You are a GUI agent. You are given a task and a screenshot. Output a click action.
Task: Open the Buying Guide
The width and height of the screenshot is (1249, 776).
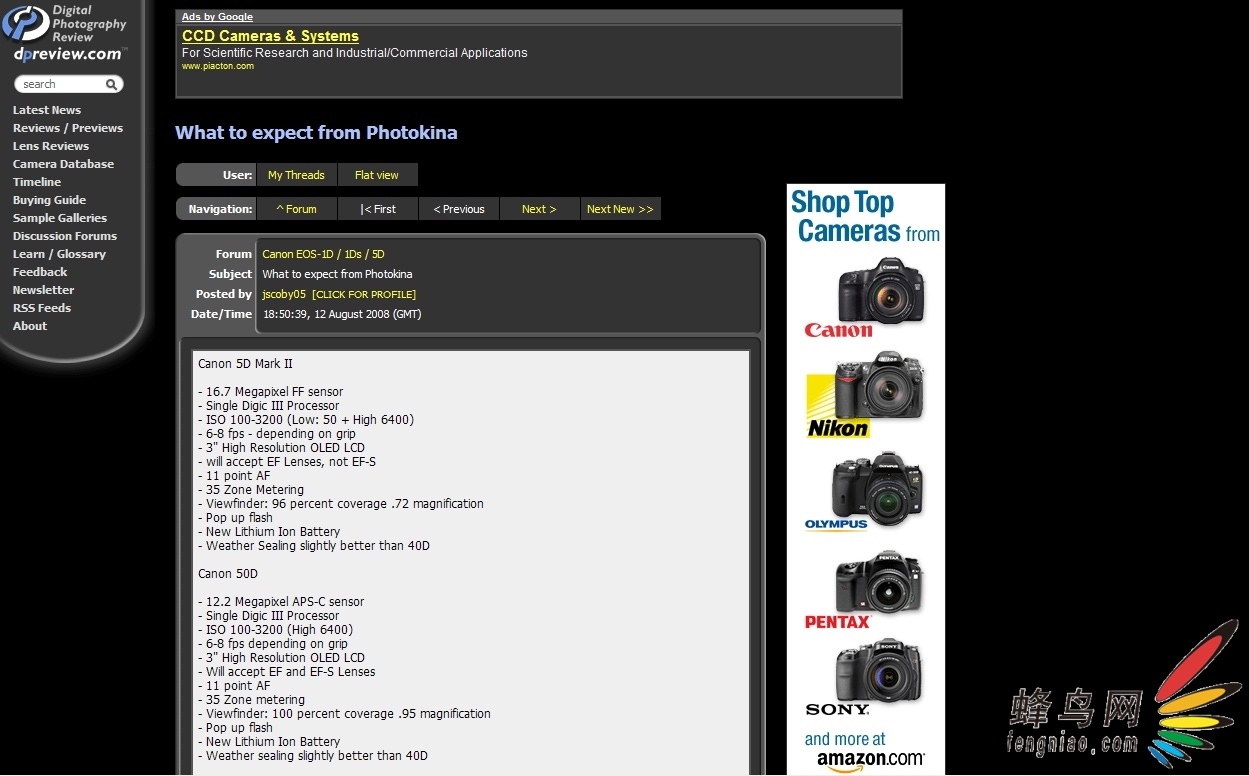pos(49,200)
